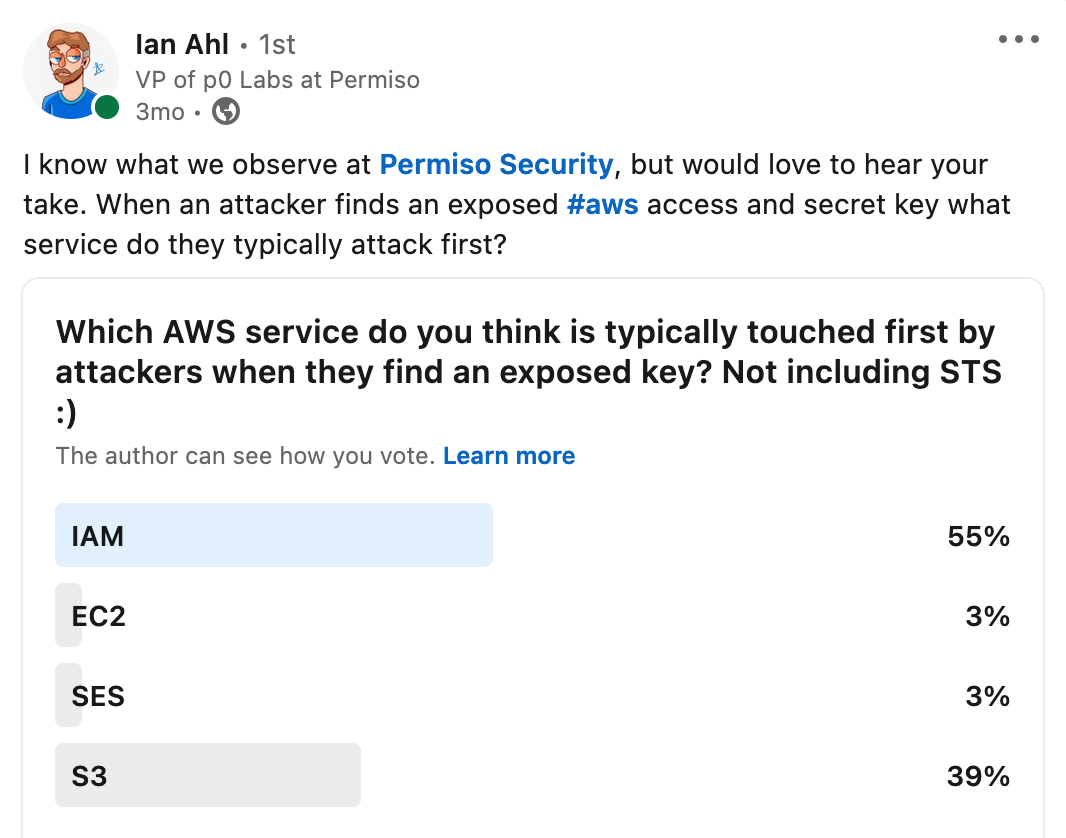The width and height of the screenshot is (1066, 838).
Task: Select the IAM poll option
Action: [532, 536]
